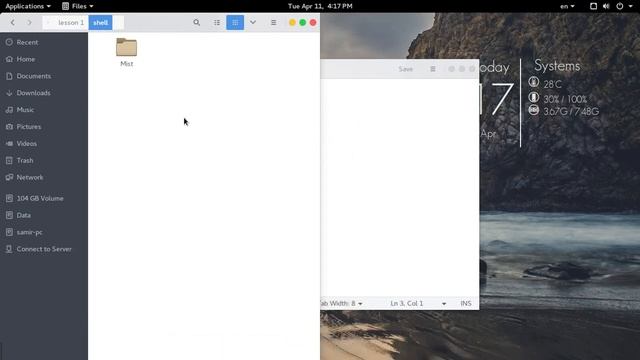Click the window icon in top bar
The image size is (640, 360).
point(593,6)
